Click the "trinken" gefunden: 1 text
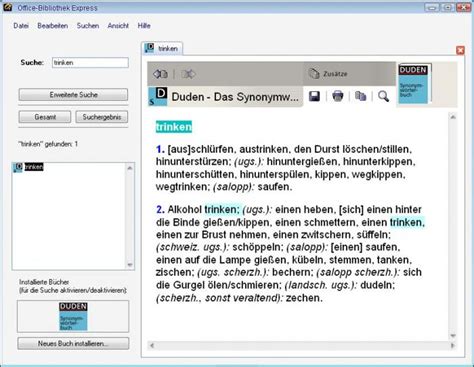This screenshot has width=474, height=367. [x=48, y=144]
